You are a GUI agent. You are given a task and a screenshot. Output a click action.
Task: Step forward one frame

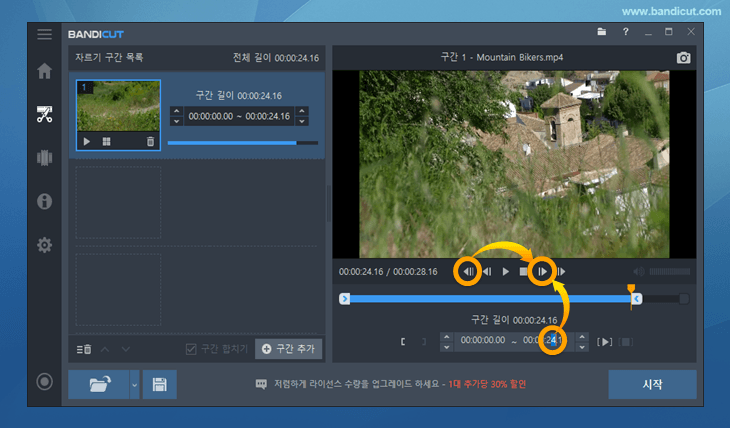coord(542,272)
